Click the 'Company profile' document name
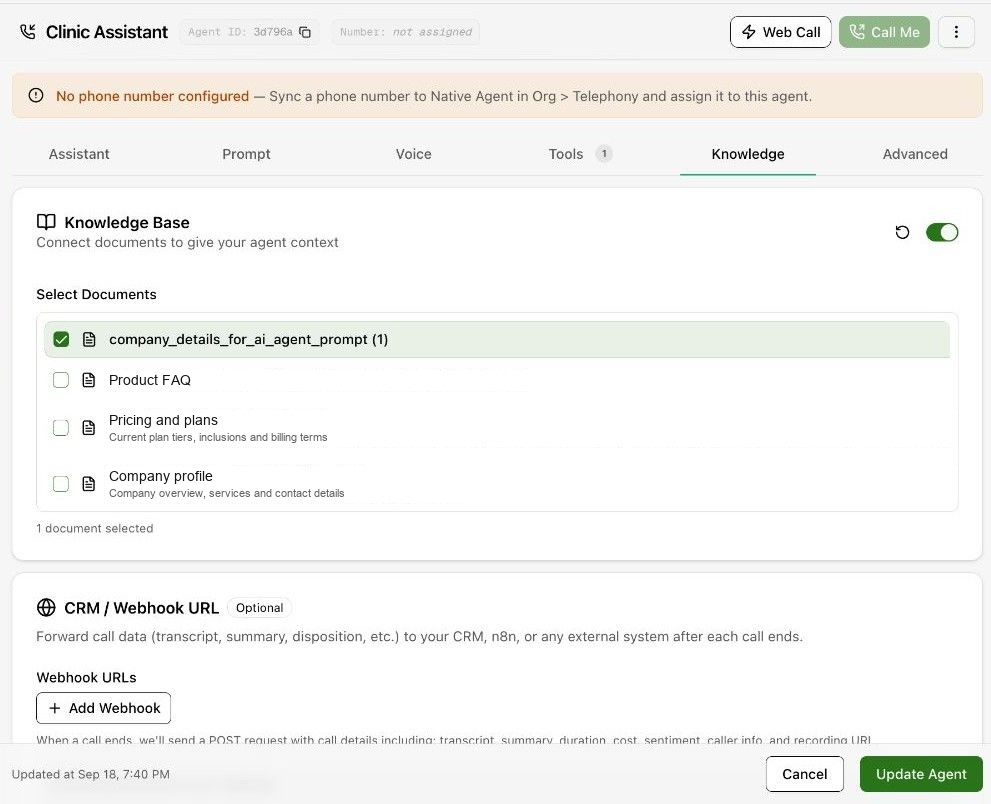This screenshot has height=804, width=991. point(161,476)
